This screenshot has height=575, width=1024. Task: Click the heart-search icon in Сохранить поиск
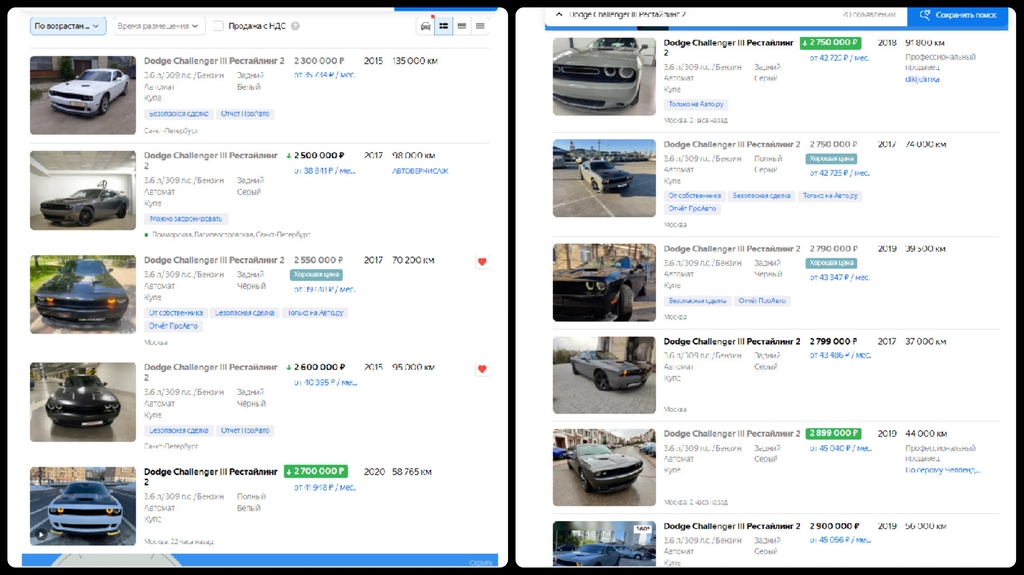coord(925,14)
